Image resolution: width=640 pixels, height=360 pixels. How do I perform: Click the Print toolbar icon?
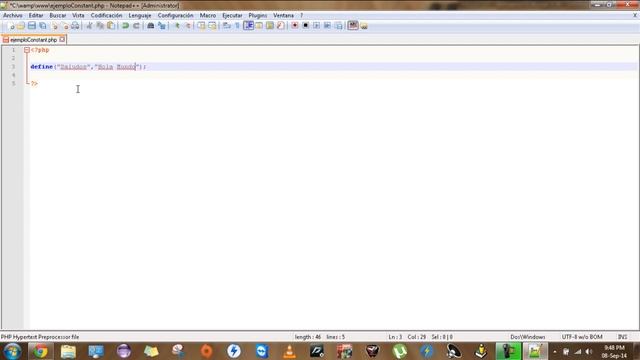point(76,26)
